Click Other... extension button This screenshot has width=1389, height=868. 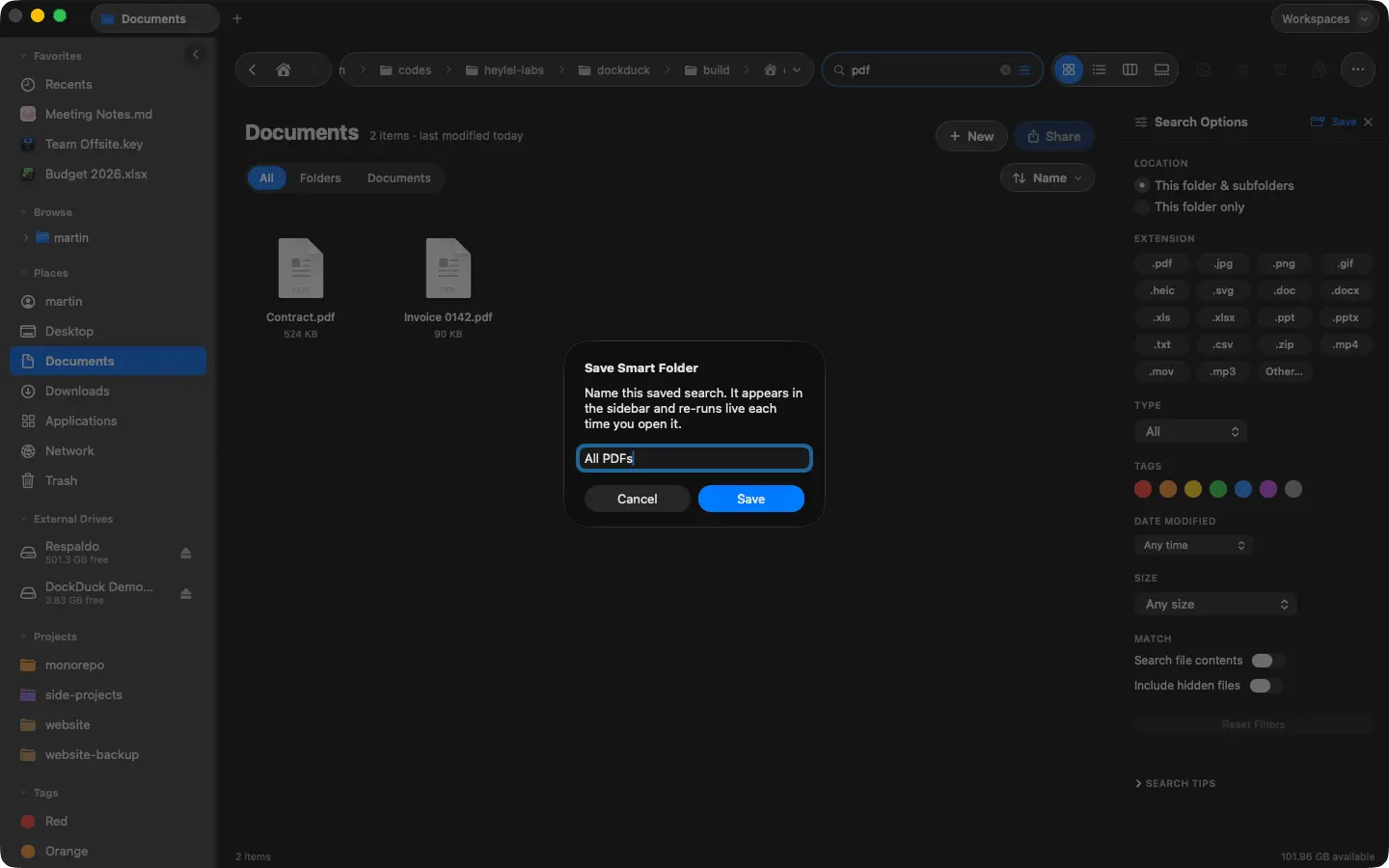coord(1284,371)
